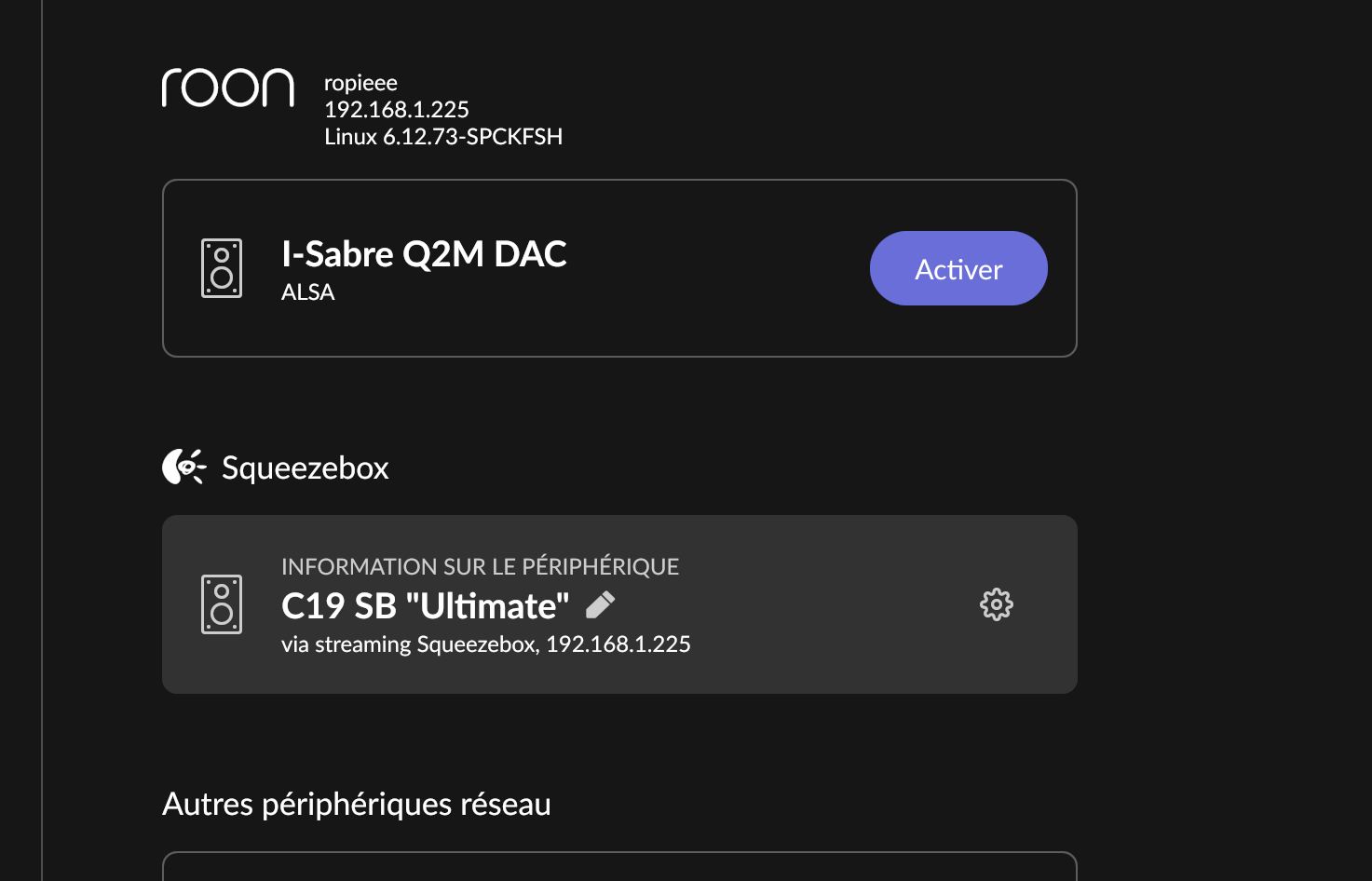Click the Squeezebox logo icon
The image size is (1372, 881).
(183, 467)
